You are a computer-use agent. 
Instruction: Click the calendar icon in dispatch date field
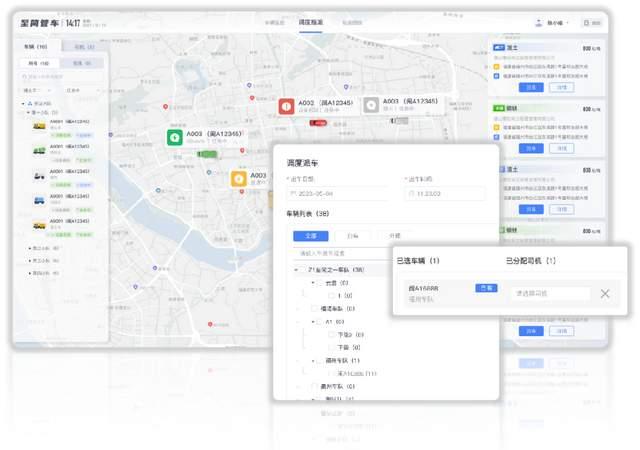(293, 194)
